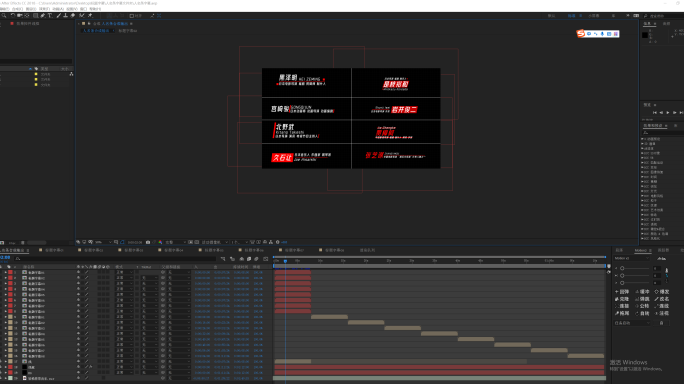Select the Type tool in toolbar
This screenshot has height=384, width=684.
(50, 15)
